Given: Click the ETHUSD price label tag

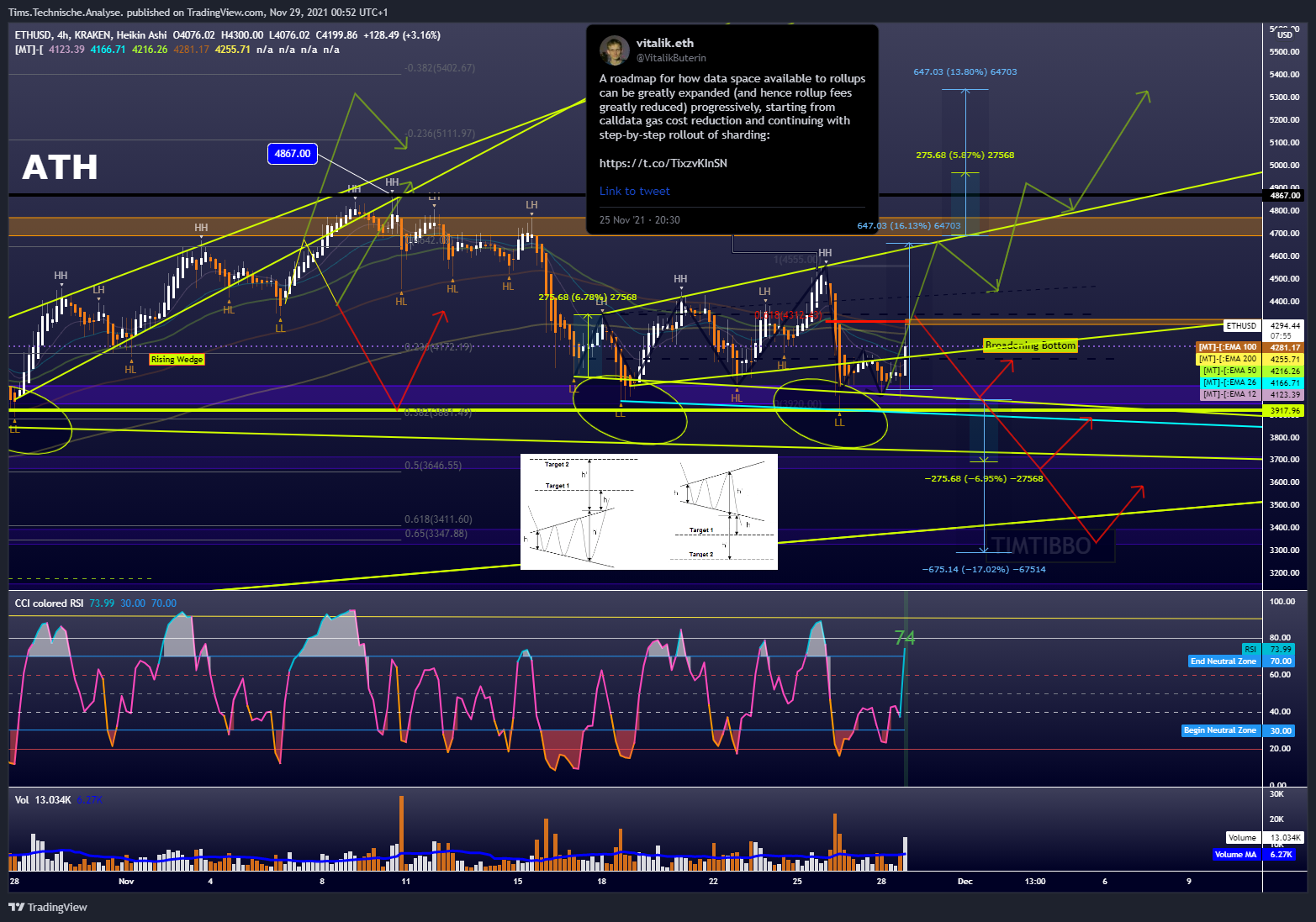Looking at the screenshot, I should coord(1241,325).
